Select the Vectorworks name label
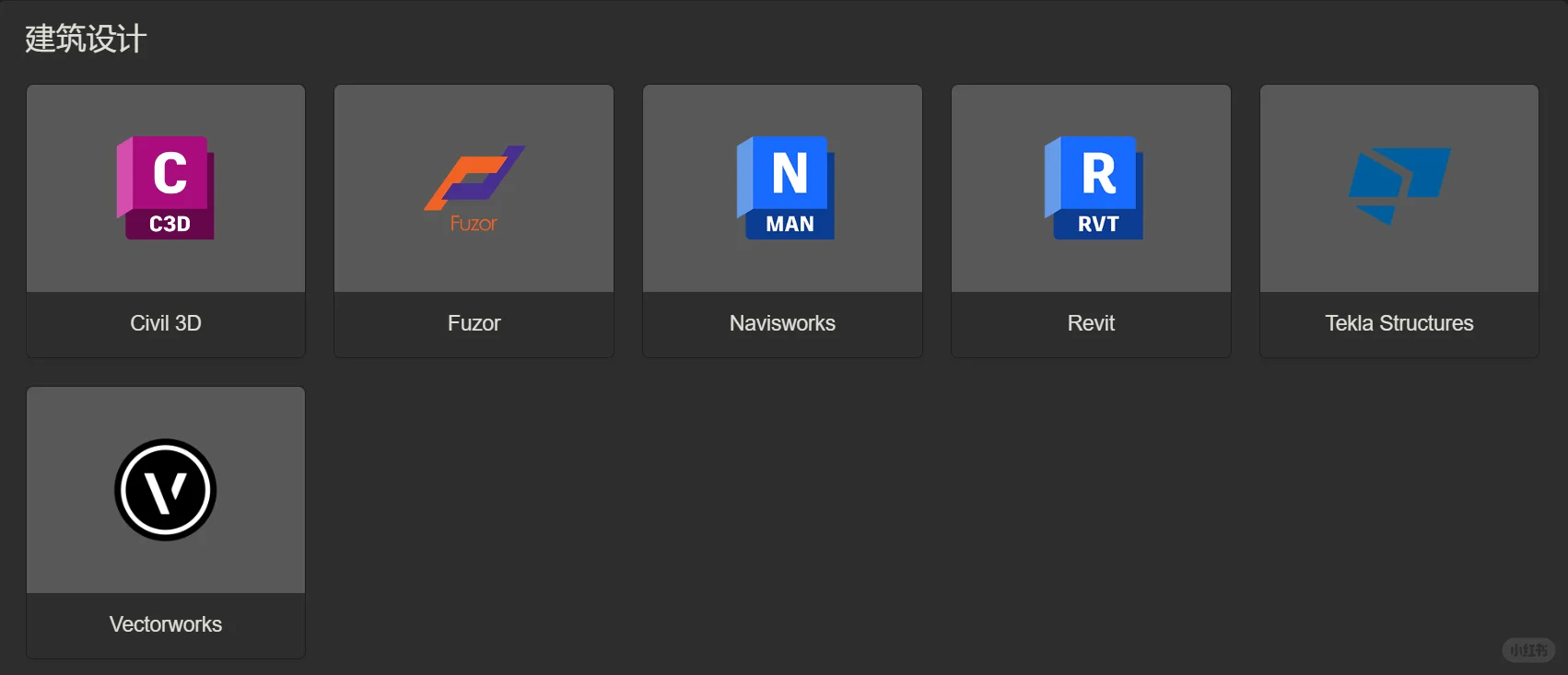The image size is (1568, 675). click(x=166, y=624)
